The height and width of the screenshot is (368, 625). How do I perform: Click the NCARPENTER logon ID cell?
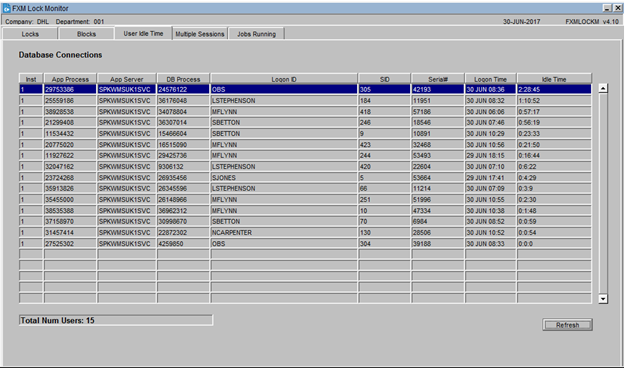(x=284, y=232)
